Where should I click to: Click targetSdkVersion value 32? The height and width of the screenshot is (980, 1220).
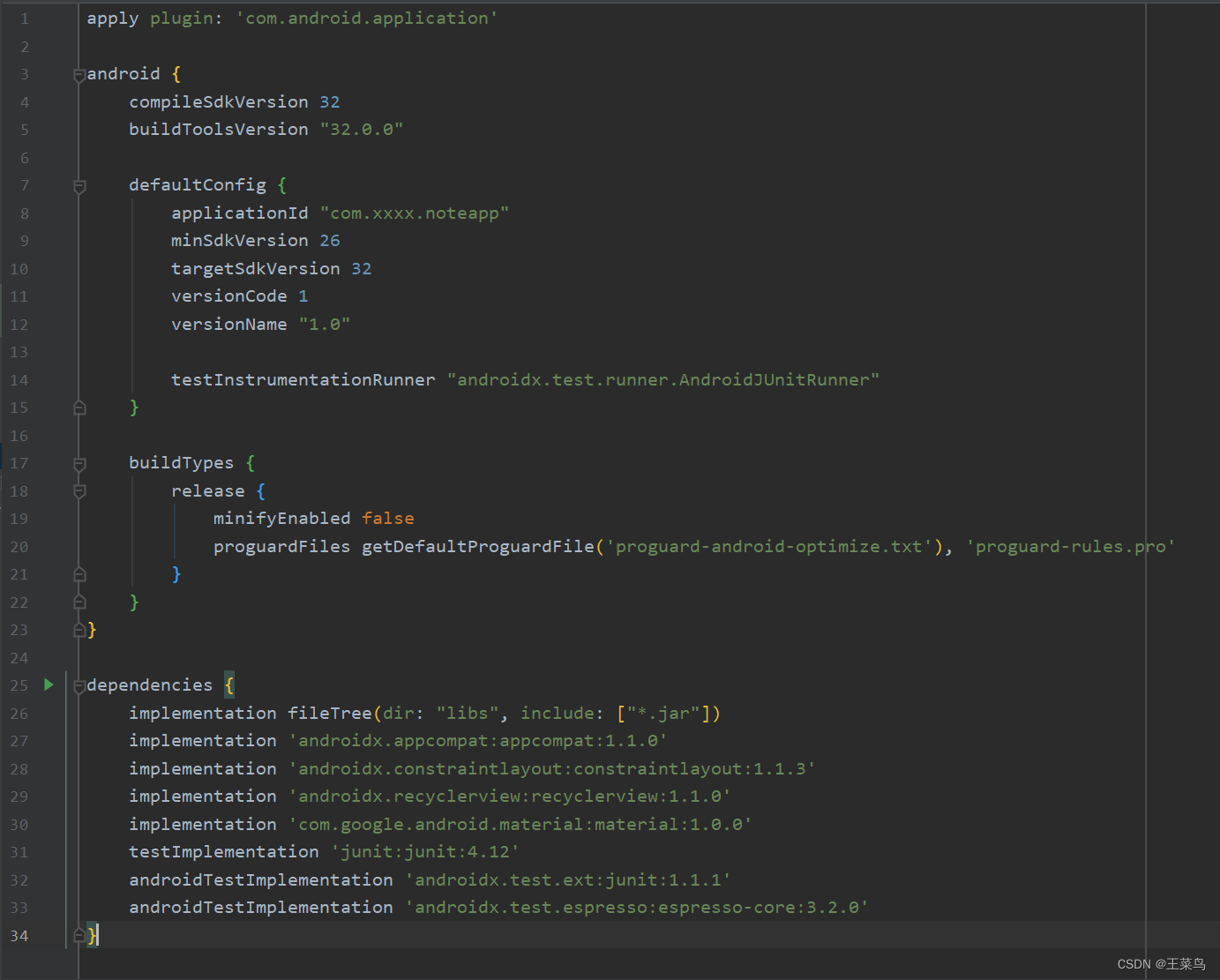(x=362, y=268)
